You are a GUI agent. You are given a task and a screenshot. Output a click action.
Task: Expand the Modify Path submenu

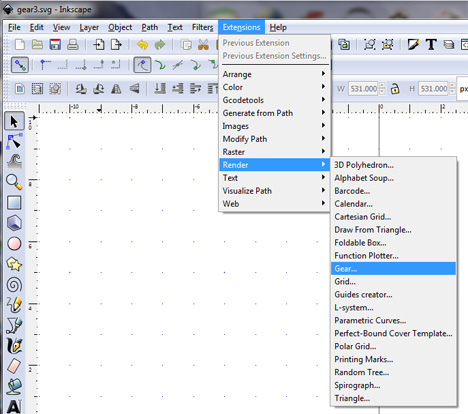click(274, 139)
